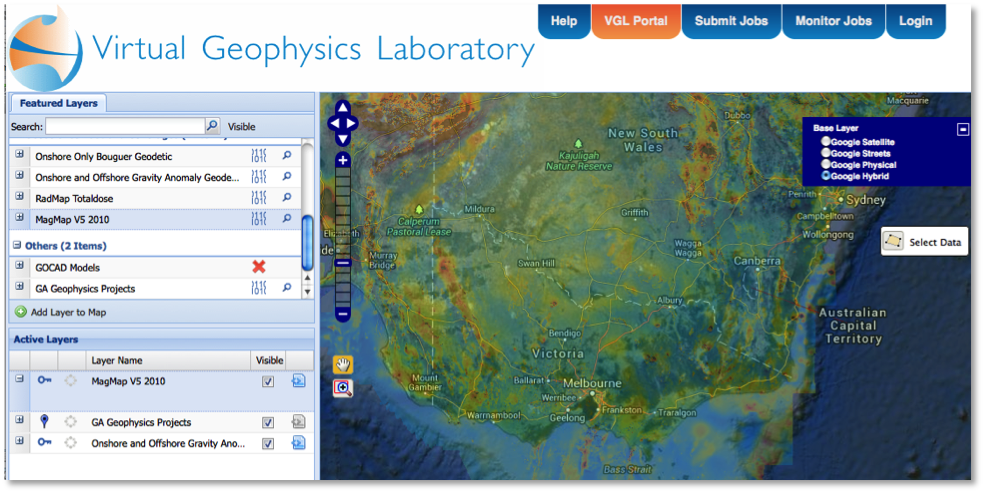This screenshot has height=494, width=985.
Task: Select the Featured Layers tab
Action: pyautogui.click(x=58, y=103)
